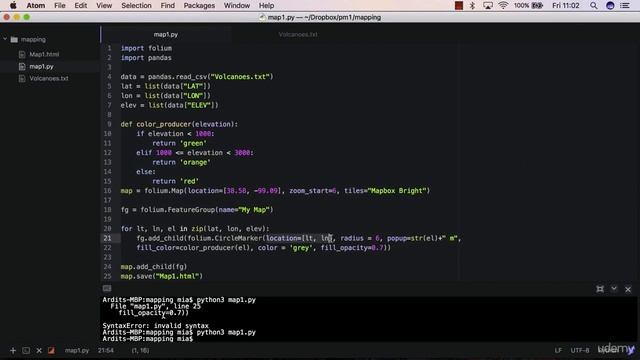Open the Apple menu
The image size is (640, 360).
click(13, 6)
